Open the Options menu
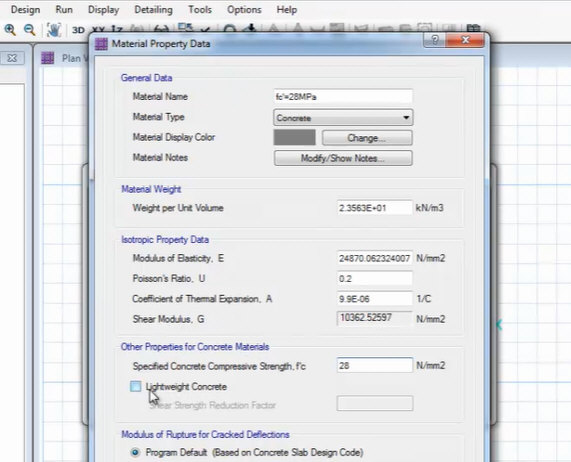Screen dimensions: 571x462 244,9
